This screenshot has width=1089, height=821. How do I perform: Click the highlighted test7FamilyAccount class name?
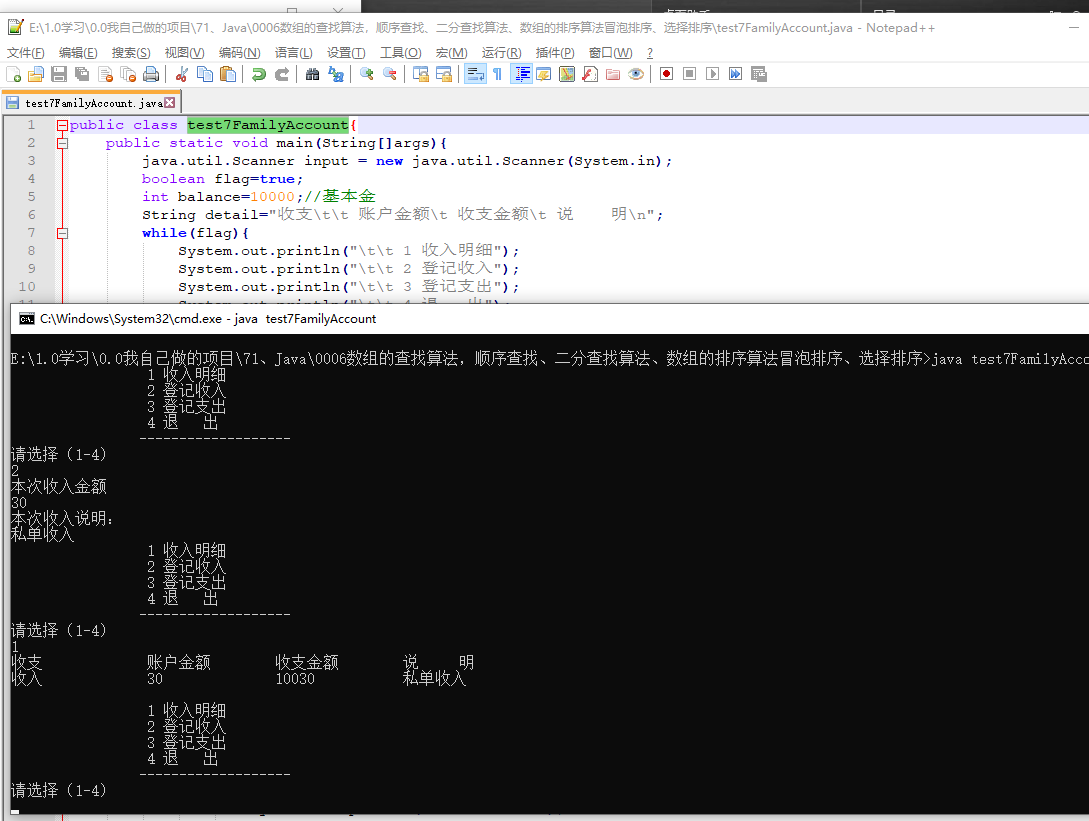[x=268, y=125]
